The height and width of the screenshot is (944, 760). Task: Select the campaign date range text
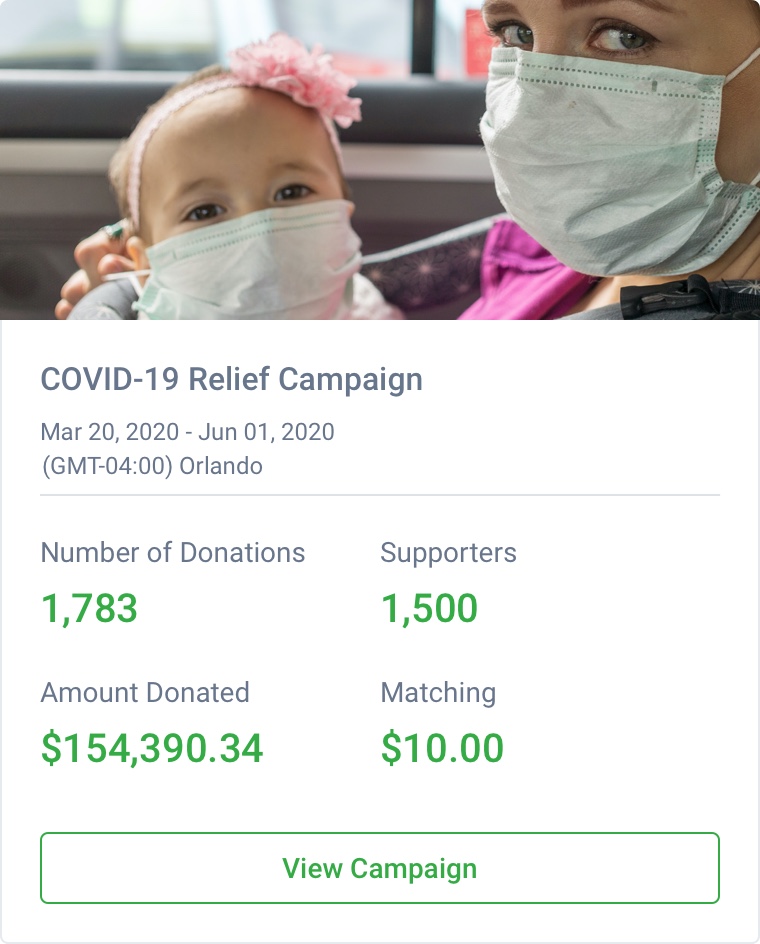point(187,432)
